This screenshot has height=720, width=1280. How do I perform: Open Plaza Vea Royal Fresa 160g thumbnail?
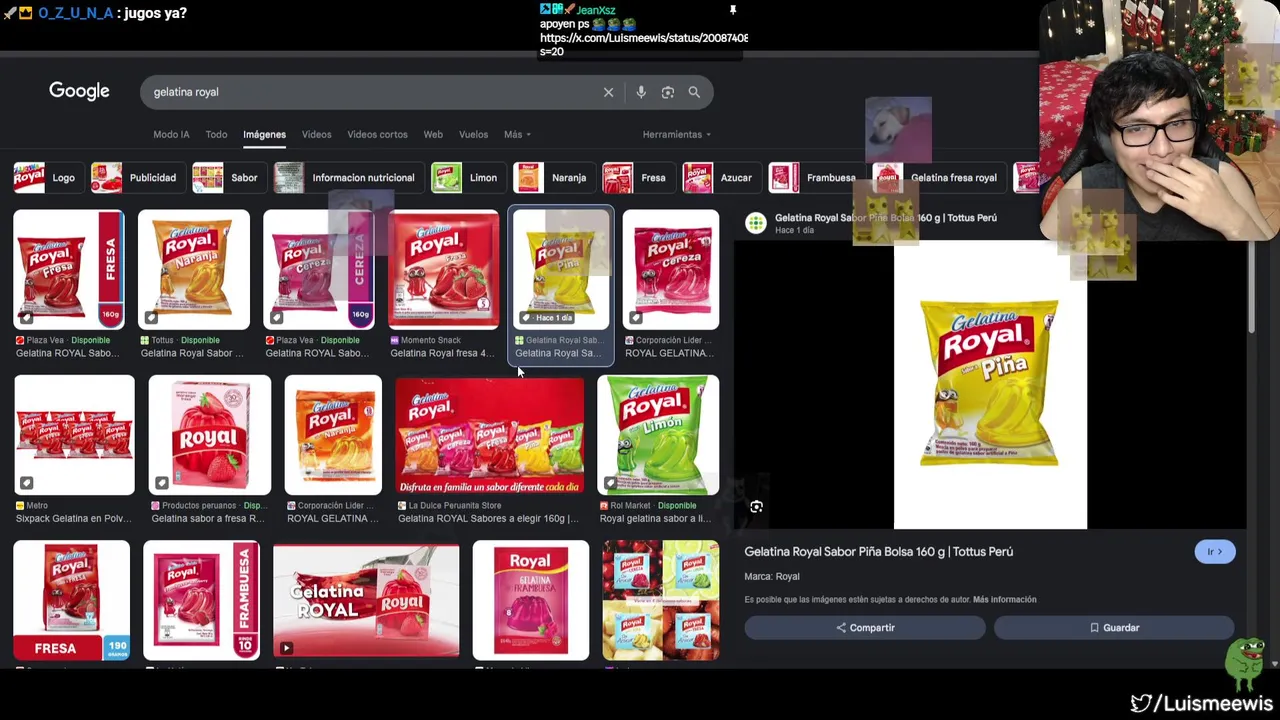click(x=69, y=270)
